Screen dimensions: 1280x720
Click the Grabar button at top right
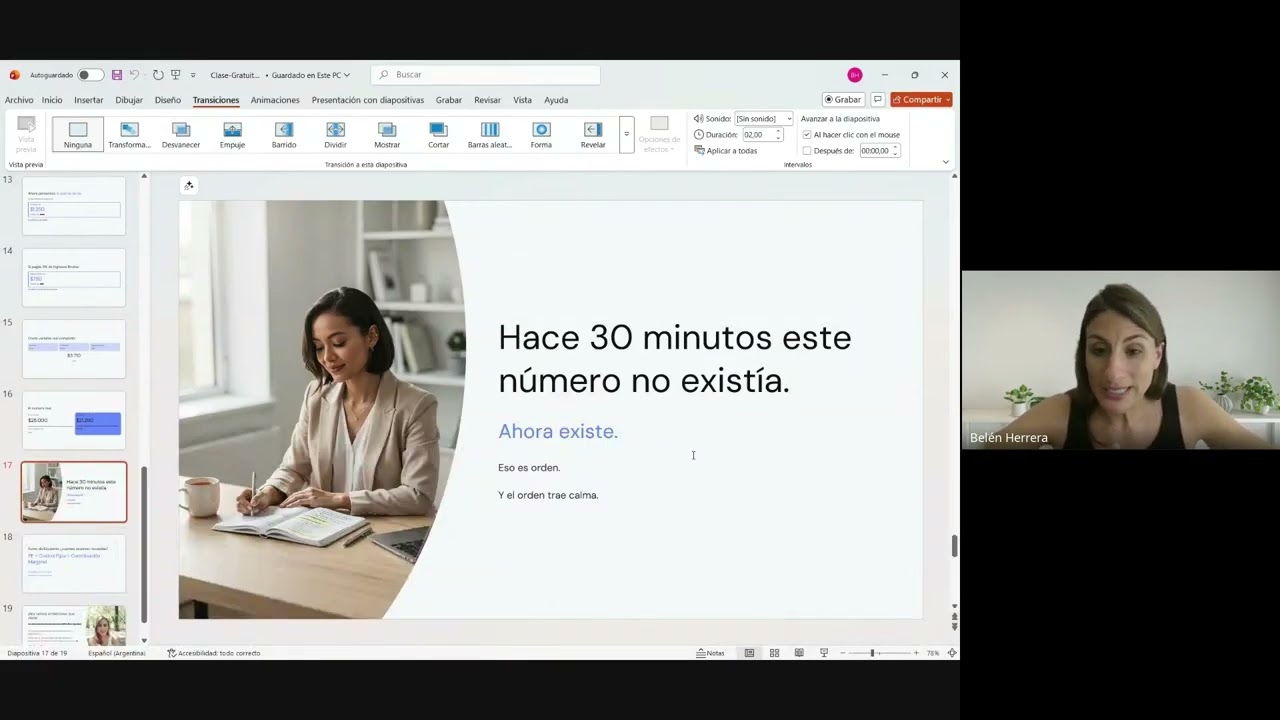coord(843,100)
